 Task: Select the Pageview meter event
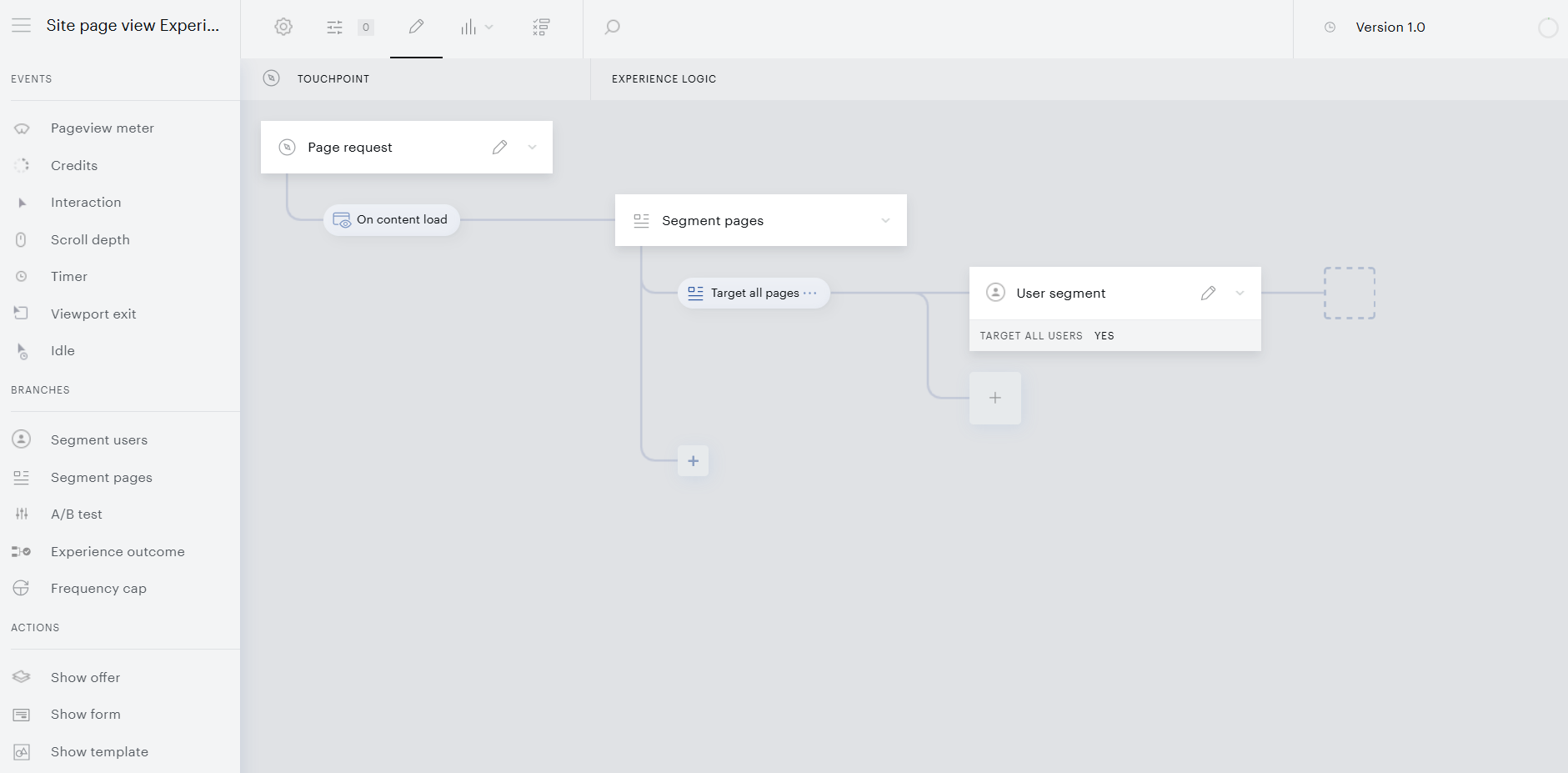pyautogui.click(x=103, y=128)
